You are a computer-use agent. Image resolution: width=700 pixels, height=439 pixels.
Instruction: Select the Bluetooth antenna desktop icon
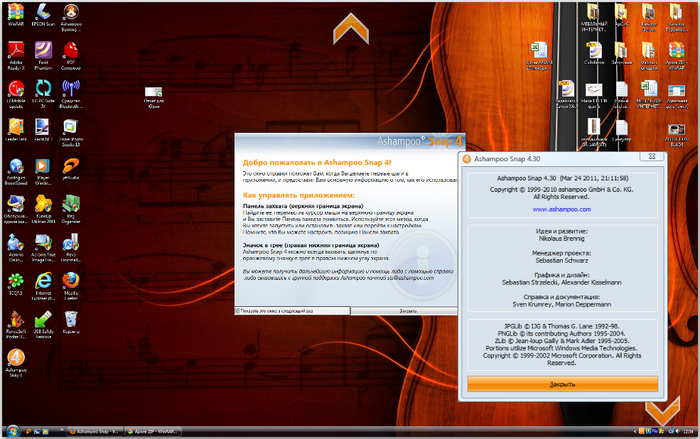tap(71, 94)
